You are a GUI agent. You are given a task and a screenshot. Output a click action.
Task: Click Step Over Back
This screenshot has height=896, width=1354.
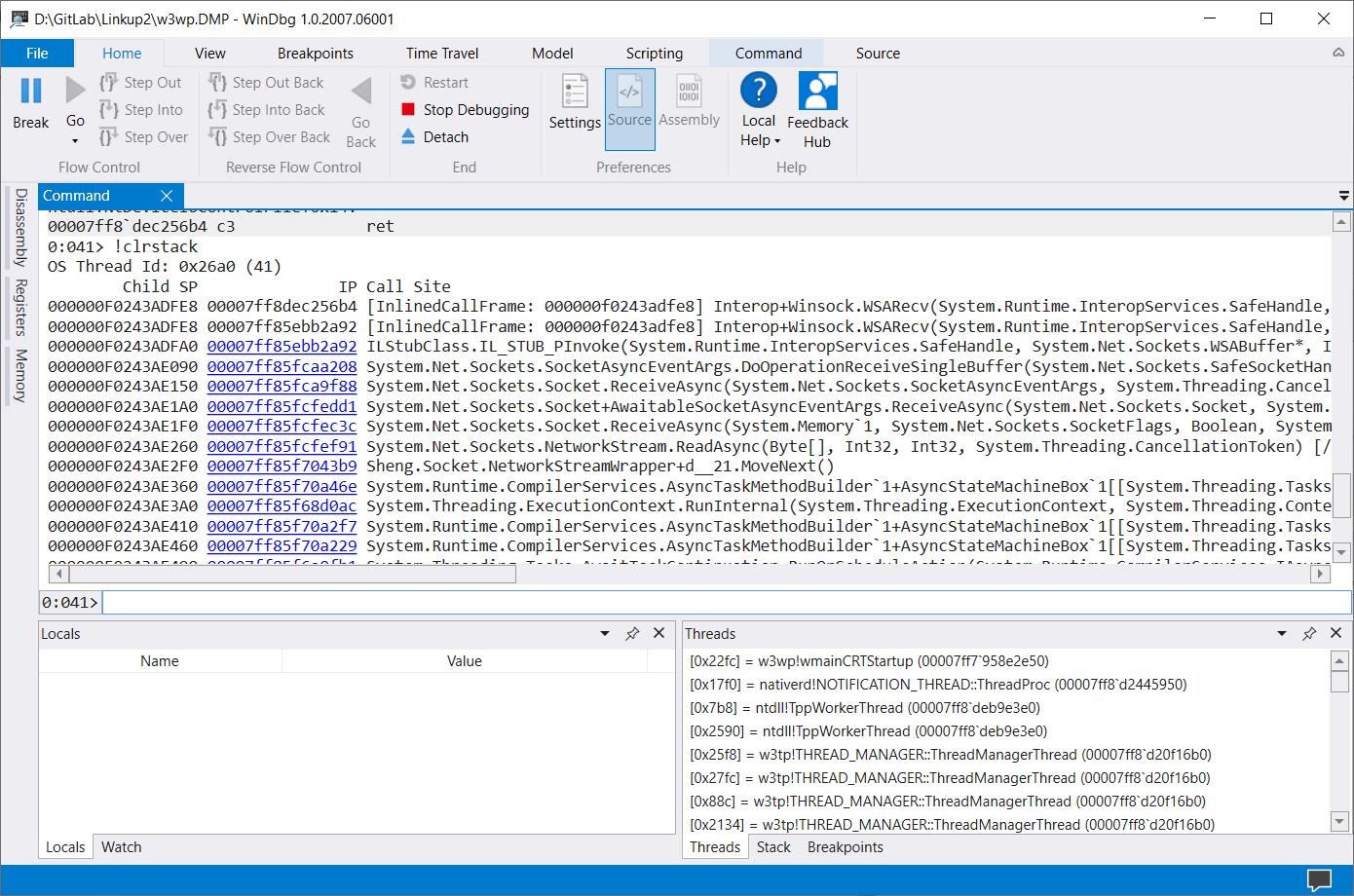coord(270,137)
